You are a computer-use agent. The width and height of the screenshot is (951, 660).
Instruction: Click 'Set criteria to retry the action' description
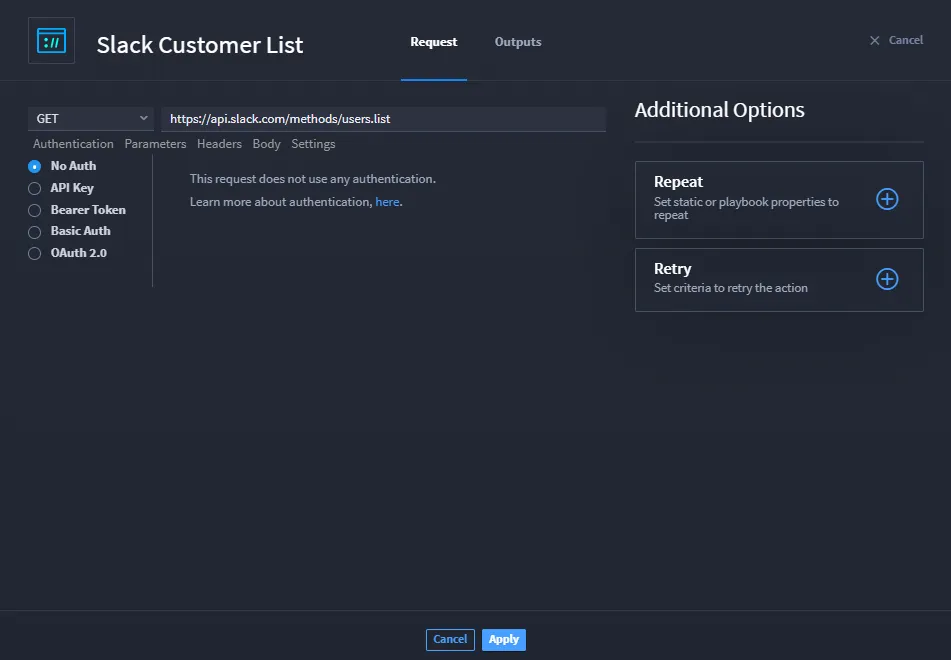click(731, 288)
